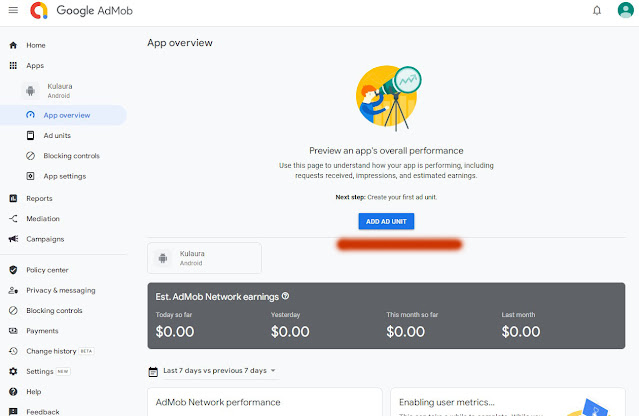This screenshot has width=639, height=416.
Task: Click the ADD AD UNIT button
Action: [x=386, y=221]
